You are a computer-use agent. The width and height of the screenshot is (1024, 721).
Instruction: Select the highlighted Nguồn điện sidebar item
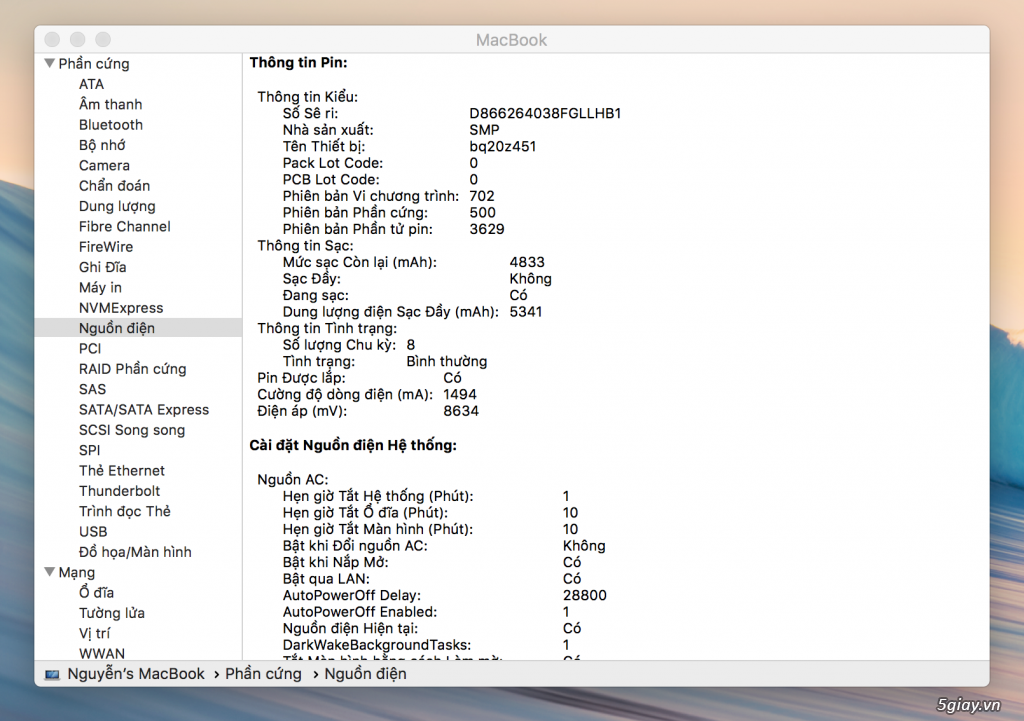click(x=138, y=328)
